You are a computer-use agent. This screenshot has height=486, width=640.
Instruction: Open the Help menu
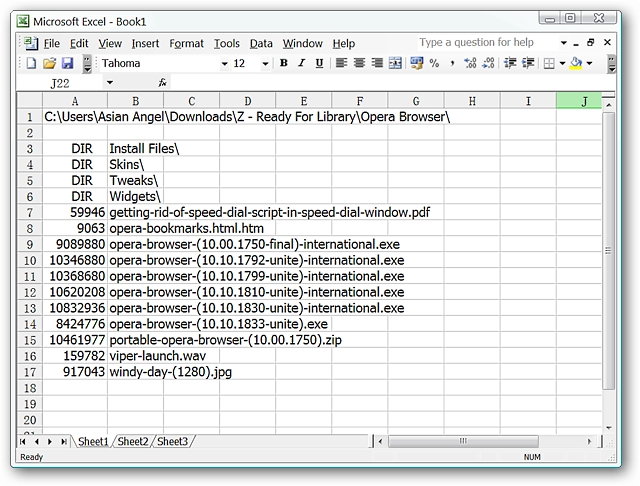tap(344, 43)
